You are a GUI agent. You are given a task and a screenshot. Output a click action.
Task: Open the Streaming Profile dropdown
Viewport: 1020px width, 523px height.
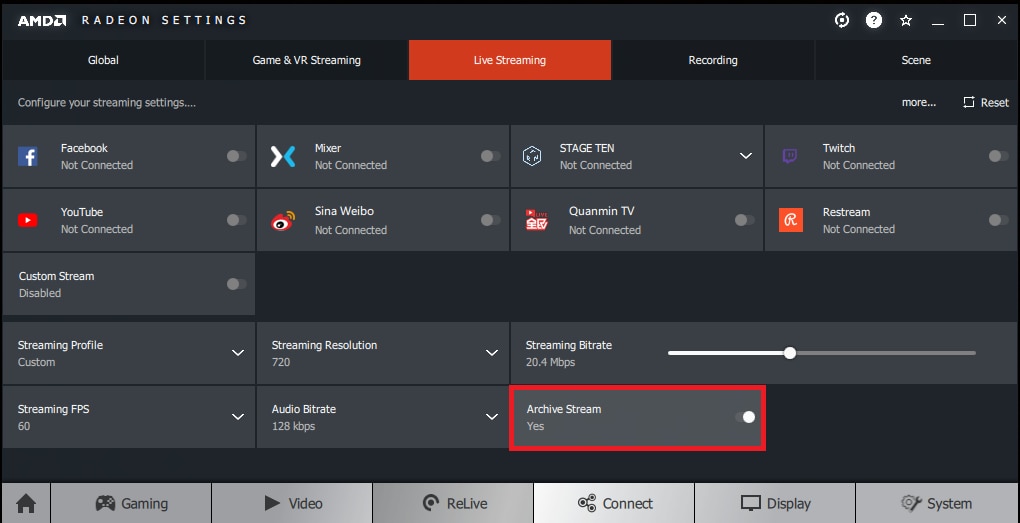click(129, 353)
